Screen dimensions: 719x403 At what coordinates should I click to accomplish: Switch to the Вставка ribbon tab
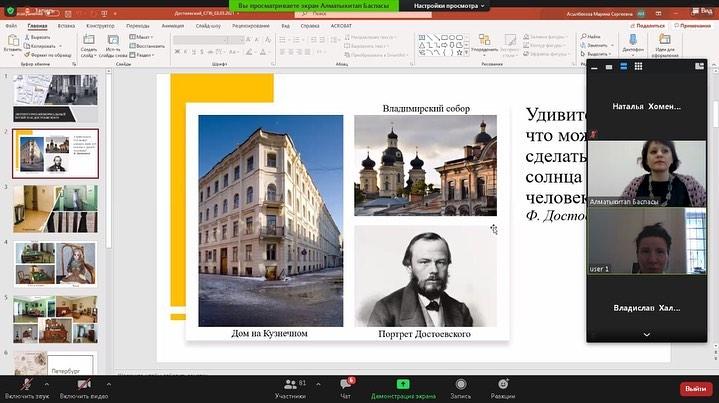click(66, 25)
